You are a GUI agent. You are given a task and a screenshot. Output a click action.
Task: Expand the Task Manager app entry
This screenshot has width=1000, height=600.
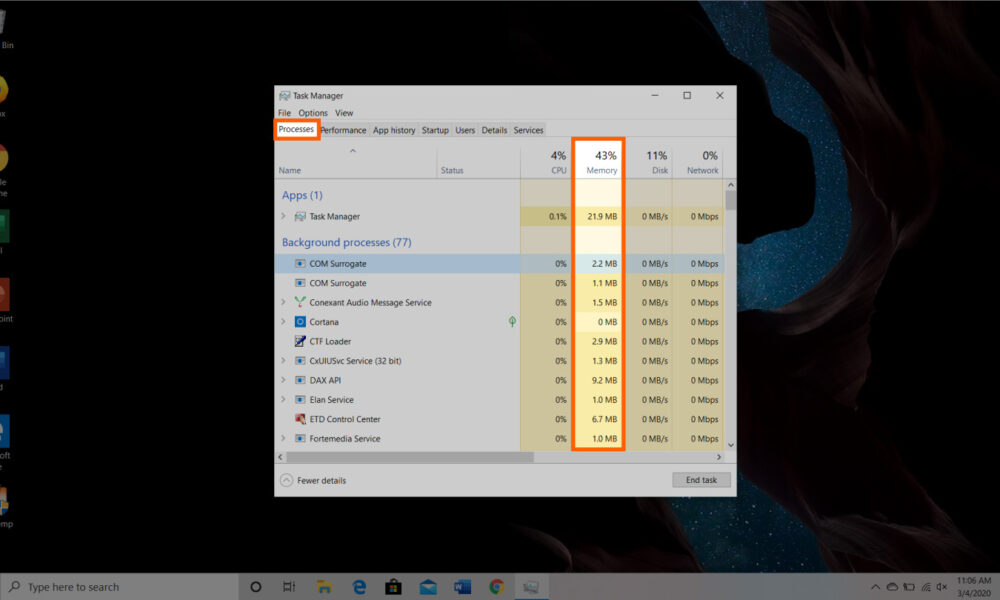(283, 216)
